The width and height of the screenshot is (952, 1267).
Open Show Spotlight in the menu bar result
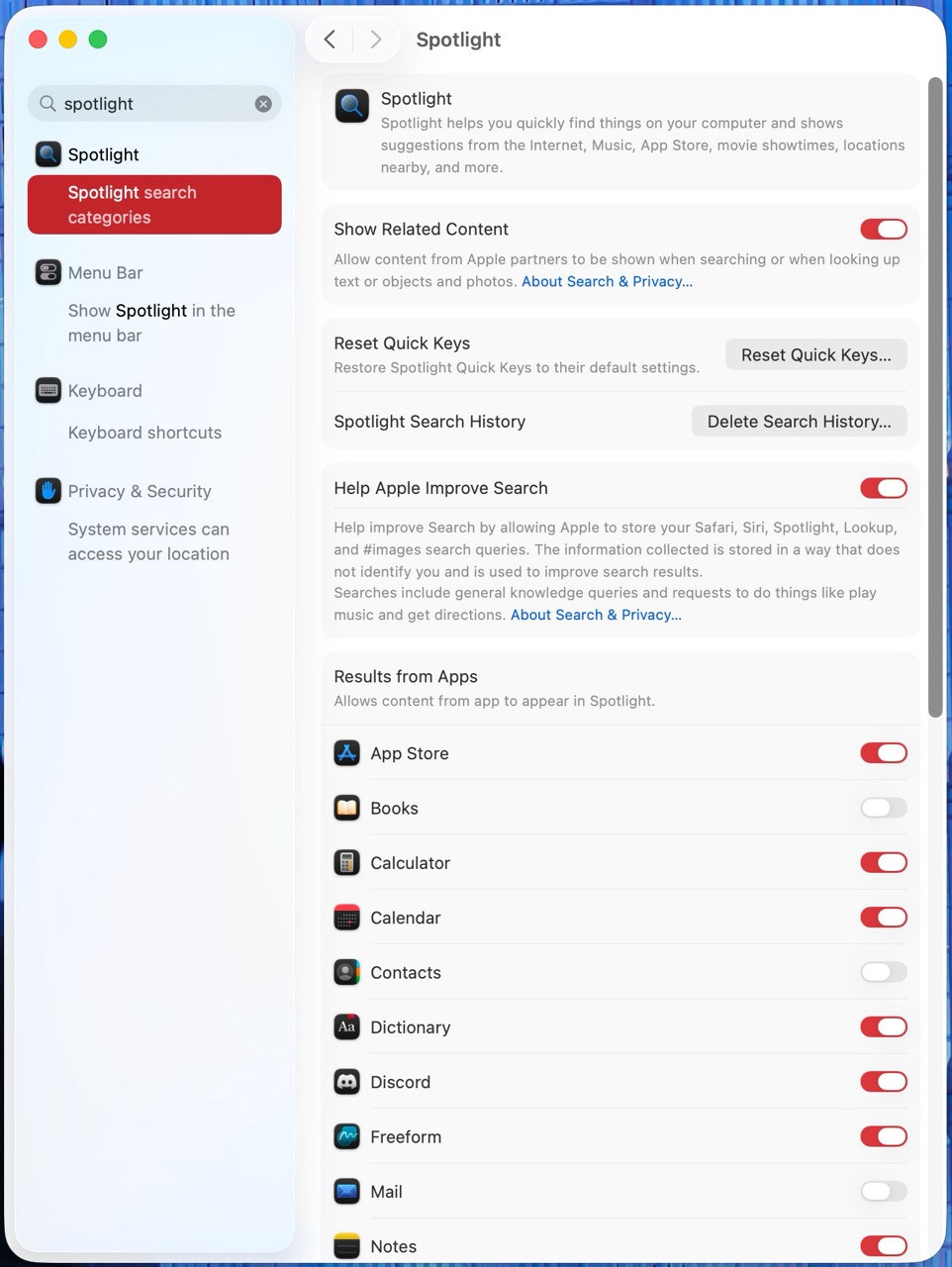pos(151,323)
